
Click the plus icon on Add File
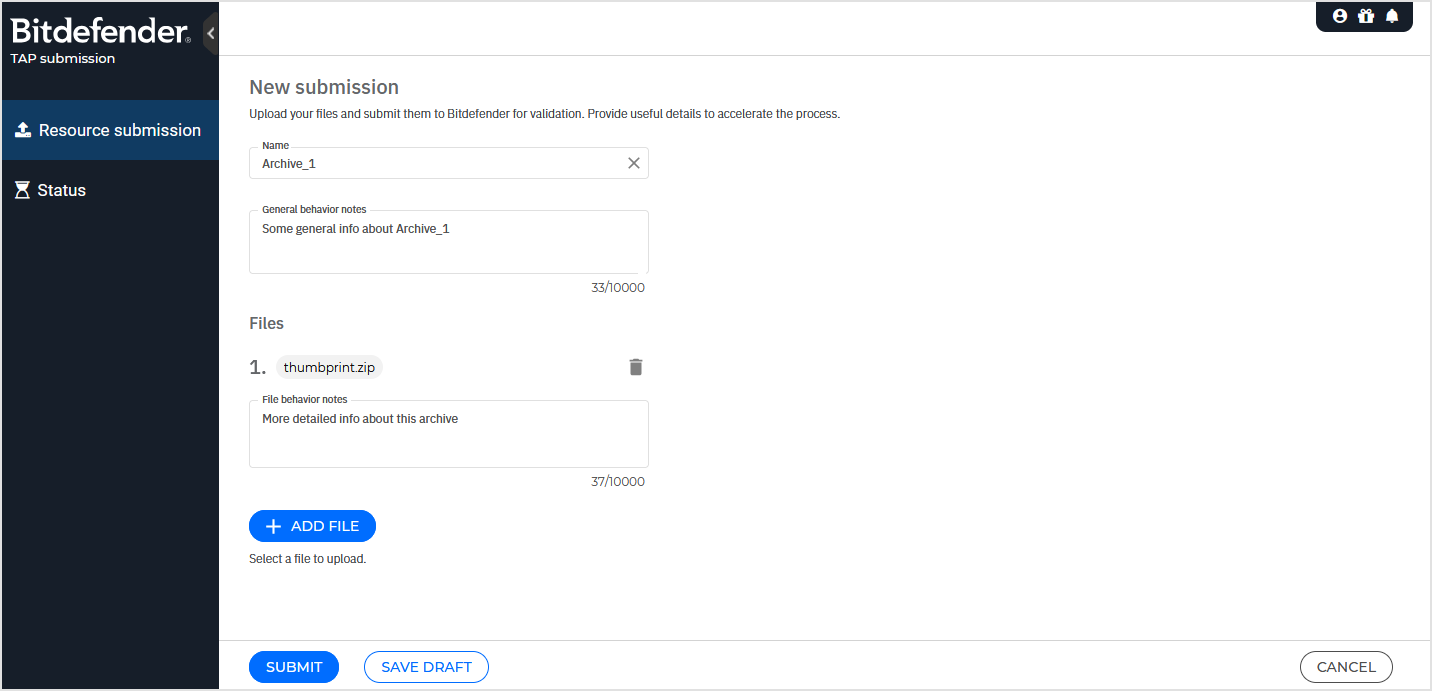(272, 525)
